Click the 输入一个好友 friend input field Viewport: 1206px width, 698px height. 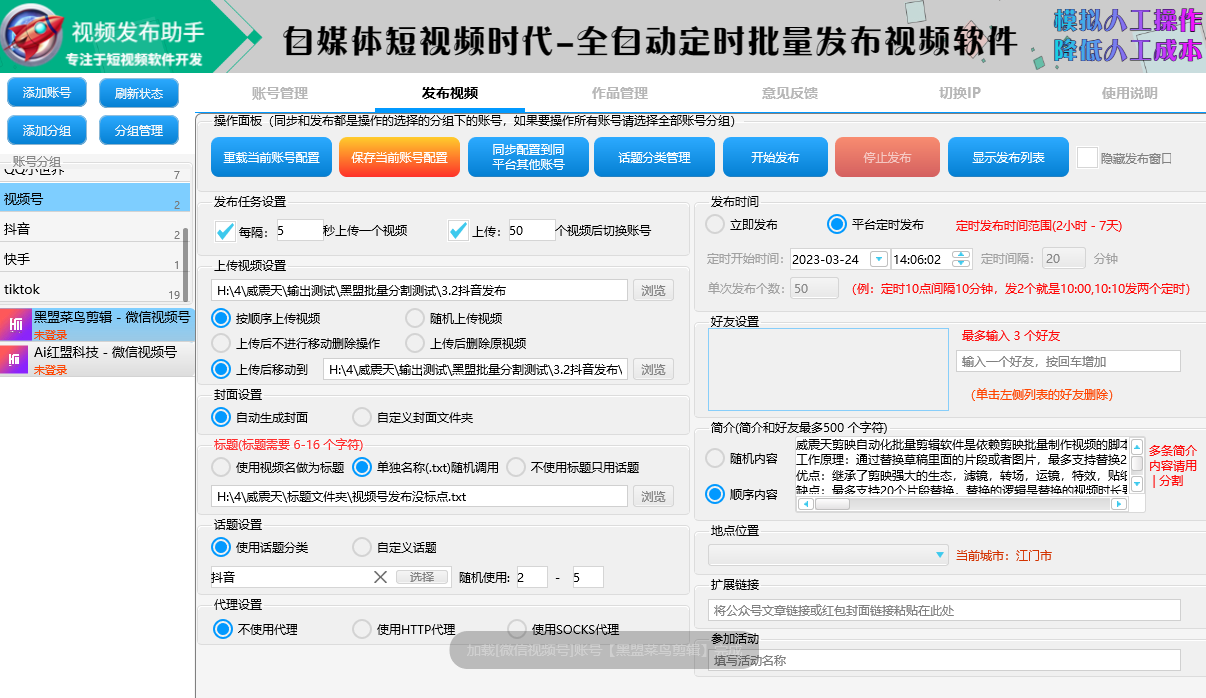tap(1068, 361)
